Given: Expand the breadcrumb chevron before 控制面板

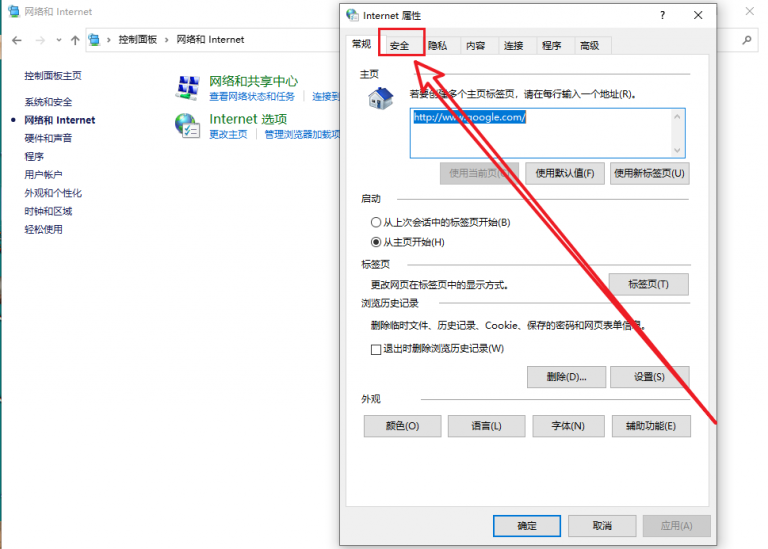Looking at the screenshot, I should [x=109, y=40].
